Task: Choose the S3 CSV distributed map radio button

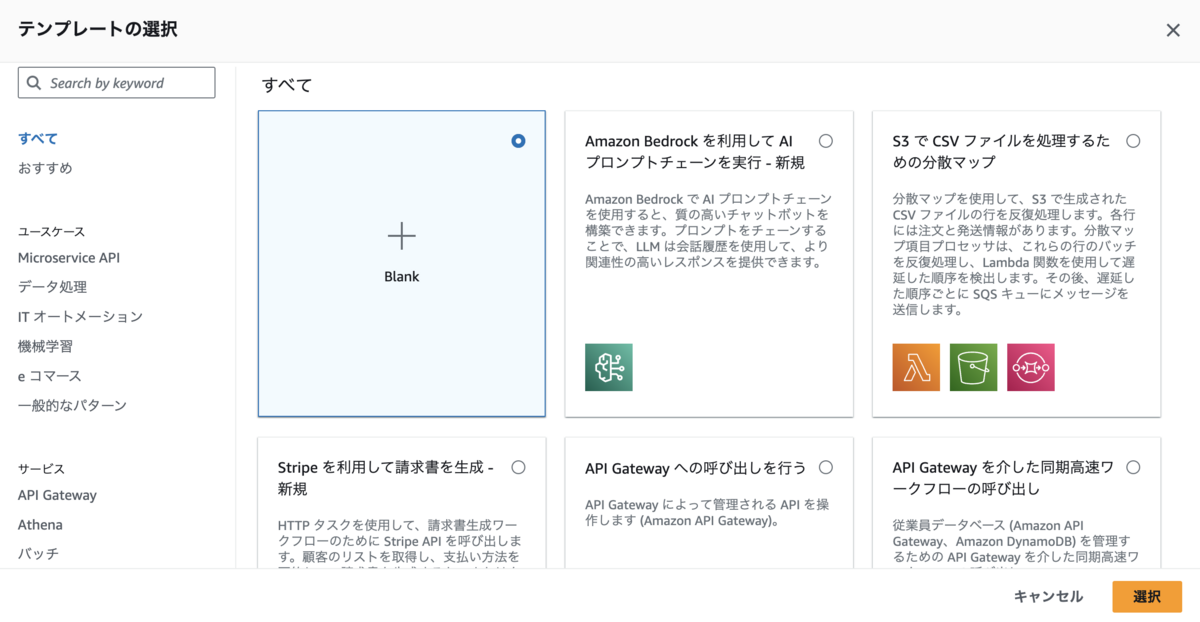Action: (1133, 141)
